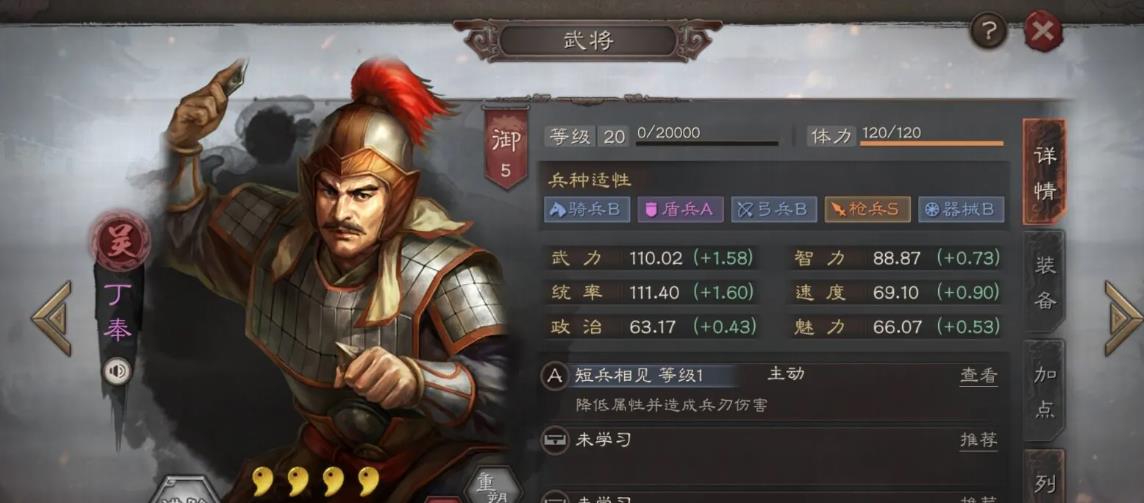The image size is (1144, 503).
Task: Switch to the 详情 details tab
Action: [x=1045, y=172]
